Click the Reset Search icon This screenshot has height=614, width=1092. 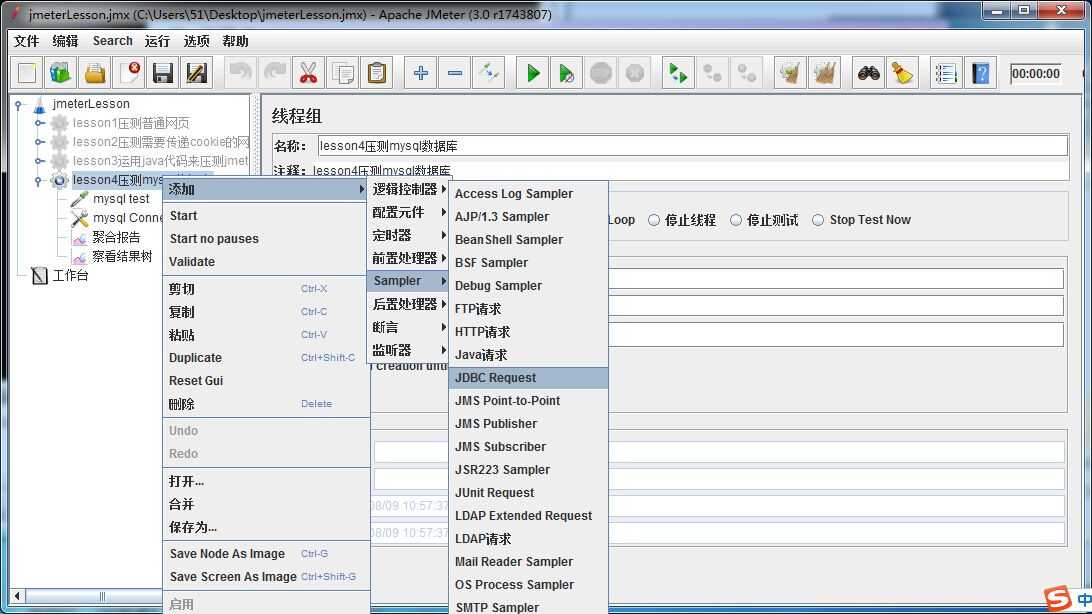(903, 73)
